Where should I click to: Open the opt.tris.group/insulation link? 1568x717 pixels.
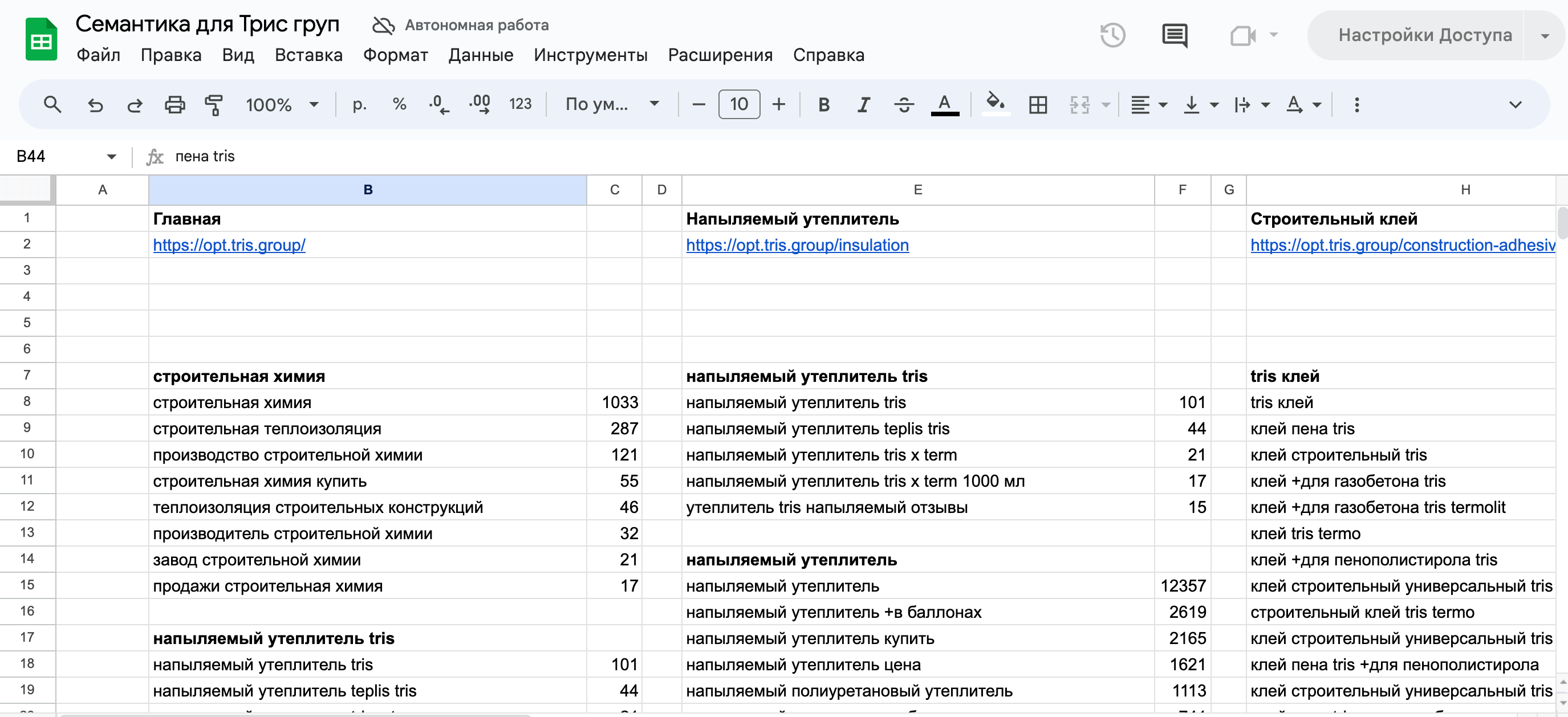[797, 245]
